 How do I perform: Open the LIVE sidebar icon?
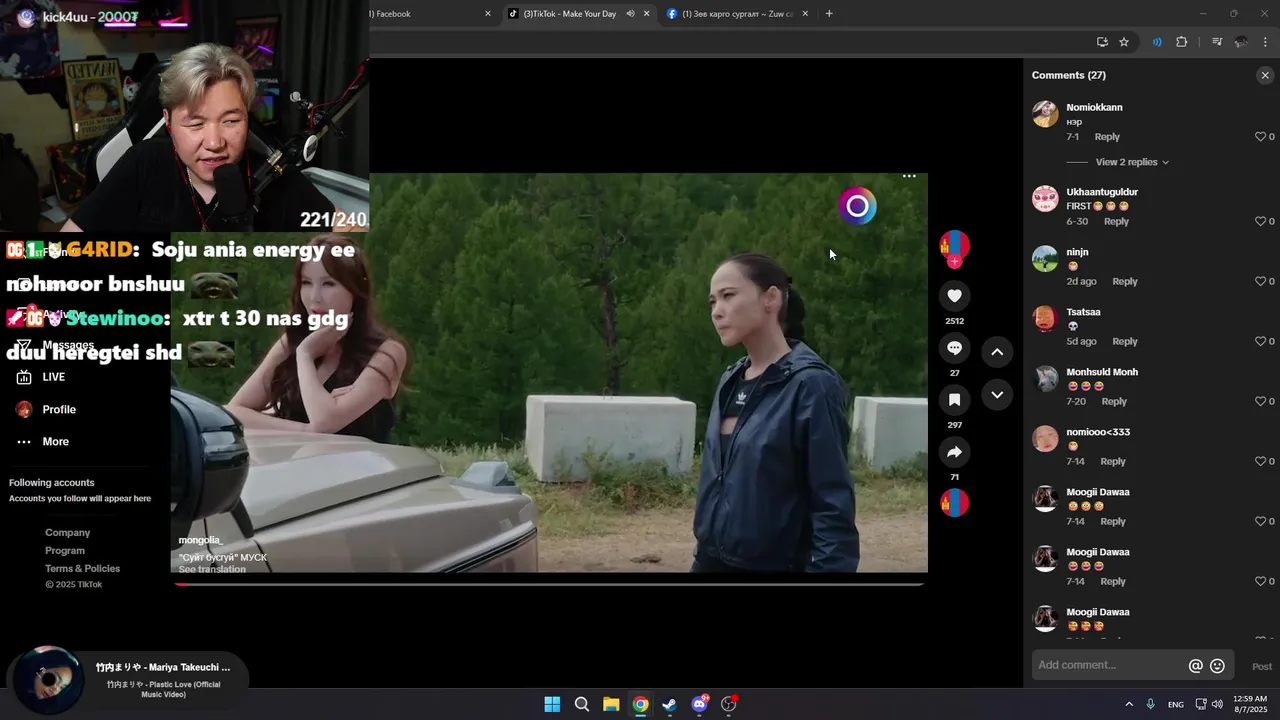[x=24, y=377]
